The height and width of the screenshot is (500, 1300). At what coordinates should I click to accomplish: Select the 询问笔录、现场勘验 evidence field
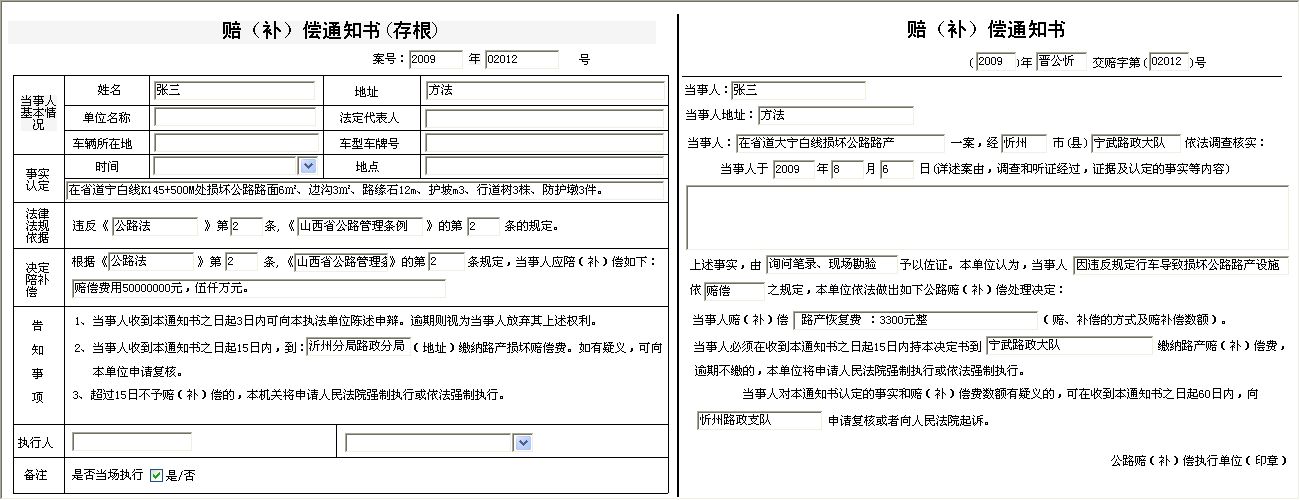(x=831, y=265)
